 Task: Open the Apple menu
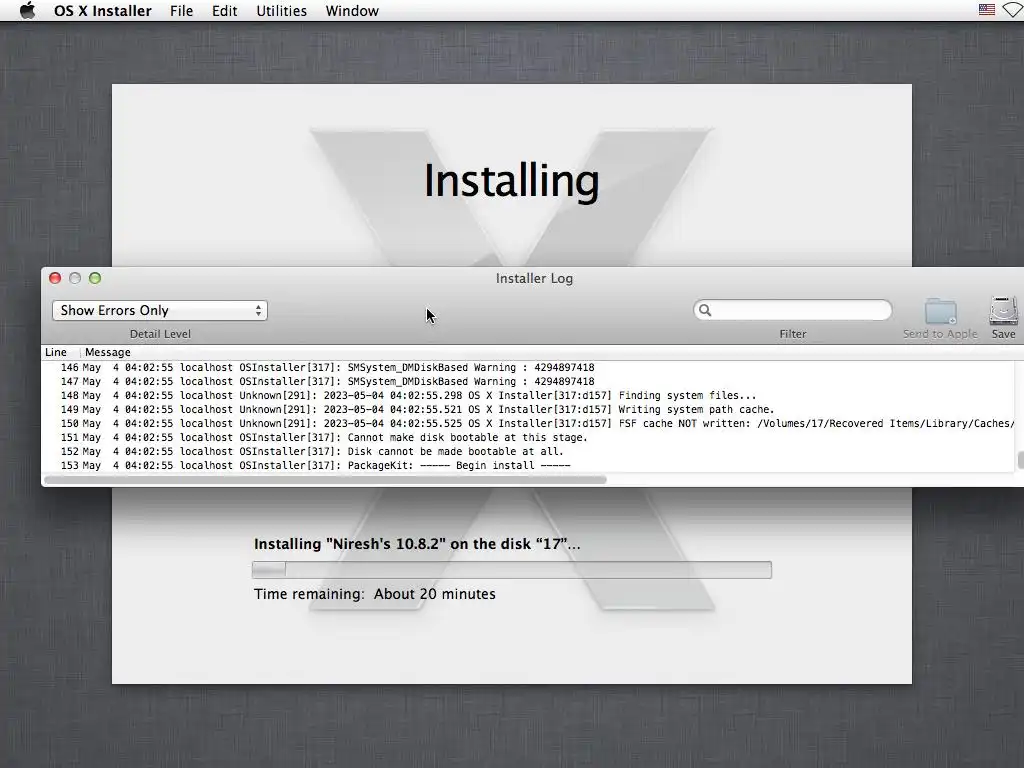coord(27,10)
